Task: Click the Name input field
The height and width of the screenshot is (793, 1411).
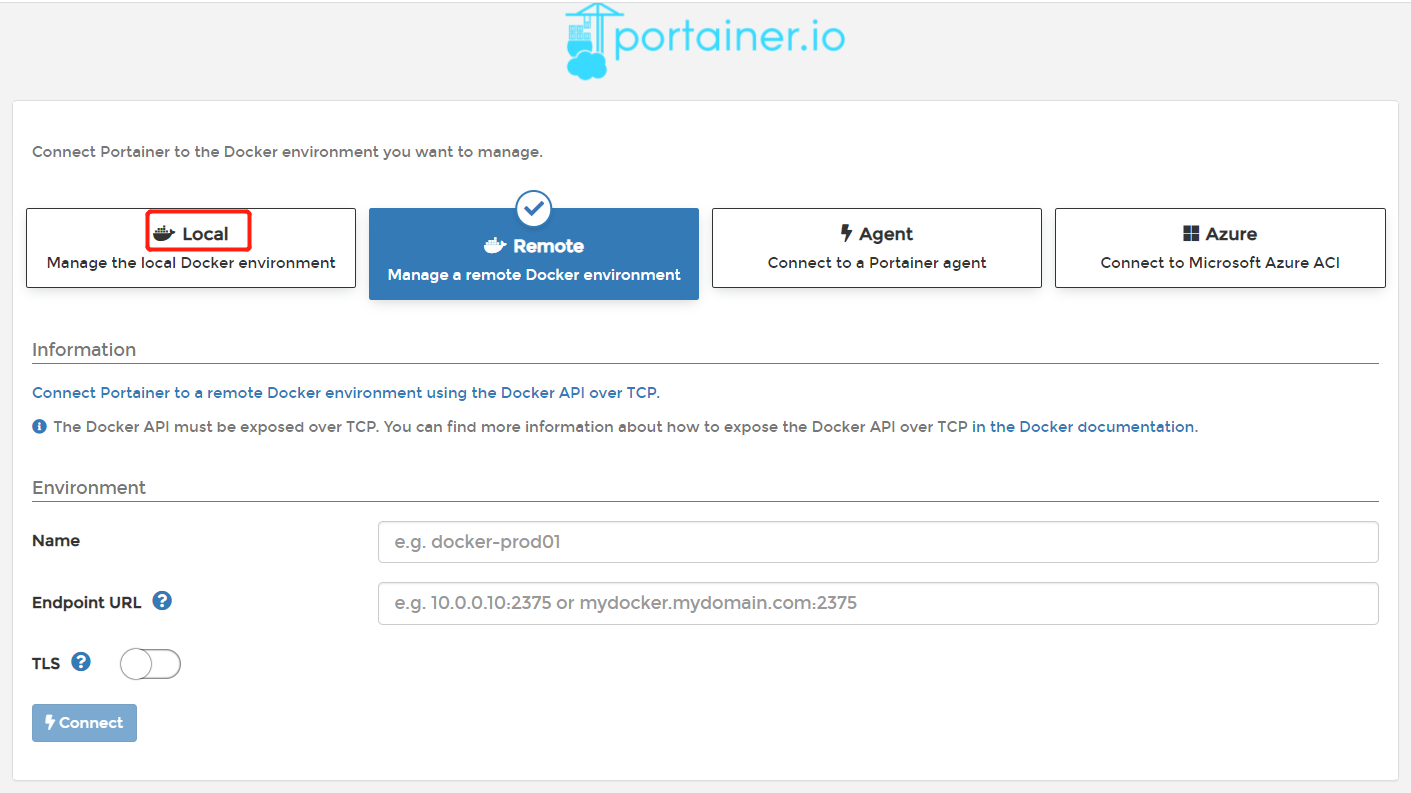Action: [x=878, y=542]
